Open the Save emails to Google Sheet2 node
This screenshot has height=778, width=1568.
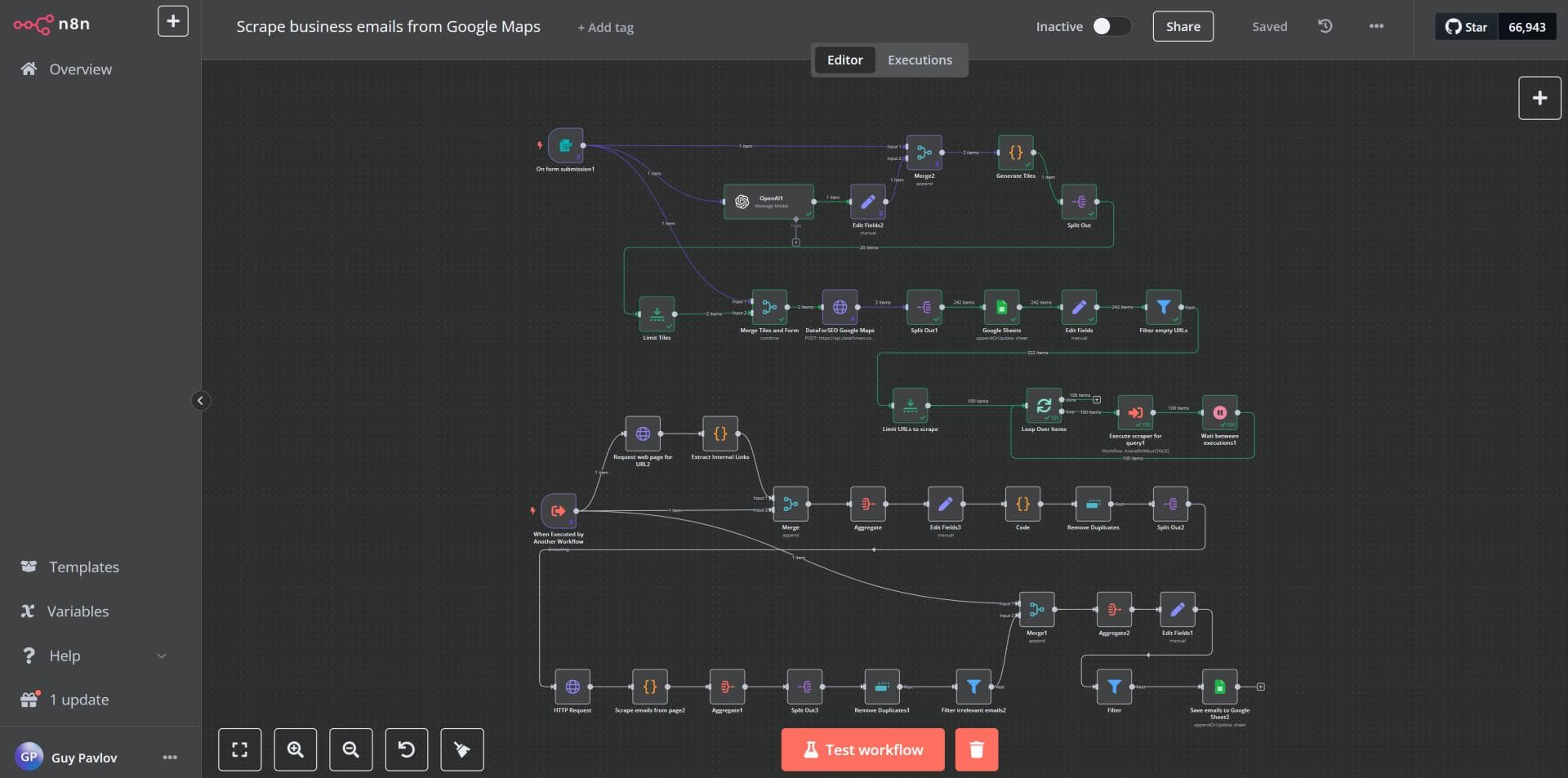coord(1219,687)
